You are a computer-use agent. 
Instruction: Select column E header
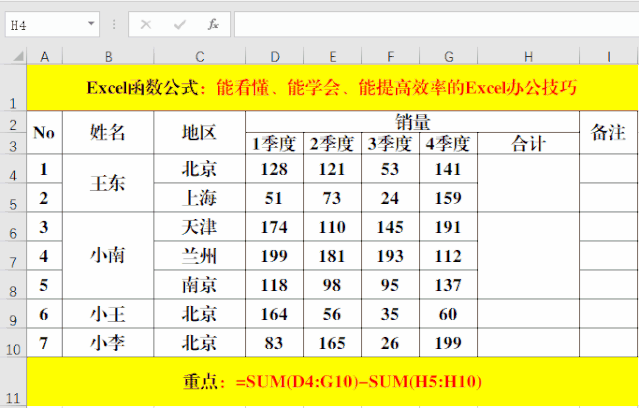333,57
